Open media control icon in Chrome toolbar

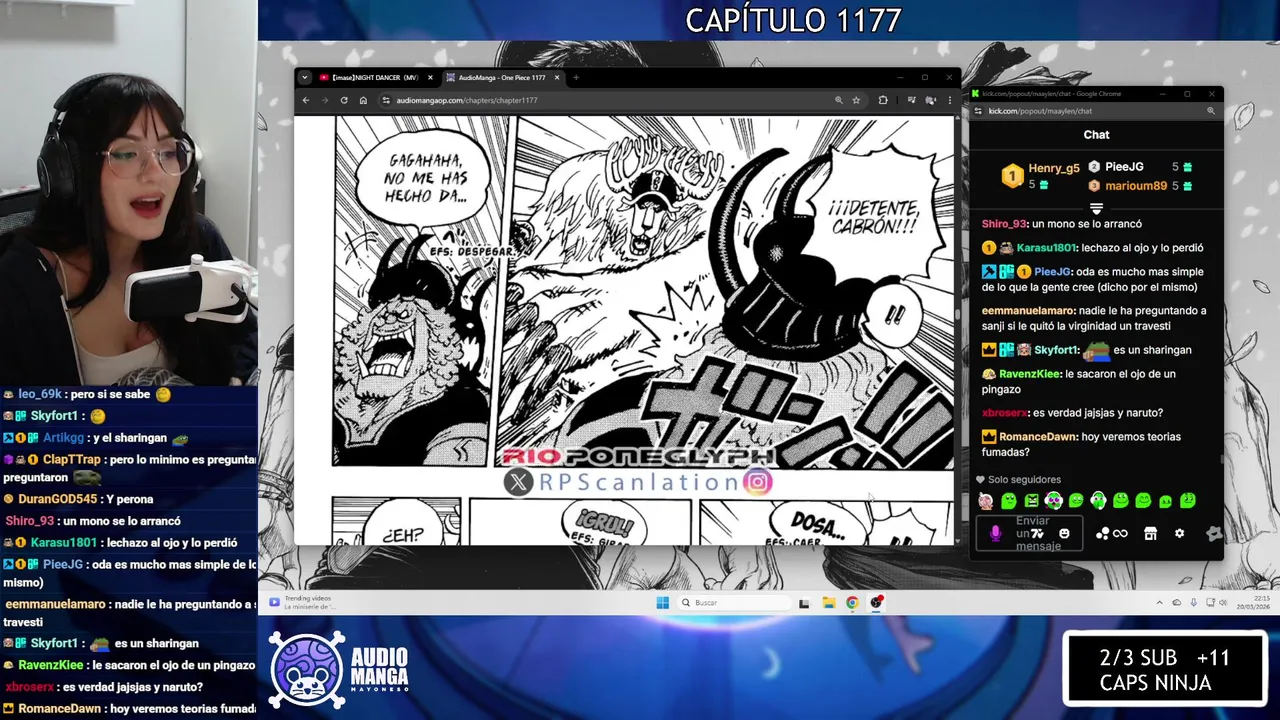click(912, 100)
